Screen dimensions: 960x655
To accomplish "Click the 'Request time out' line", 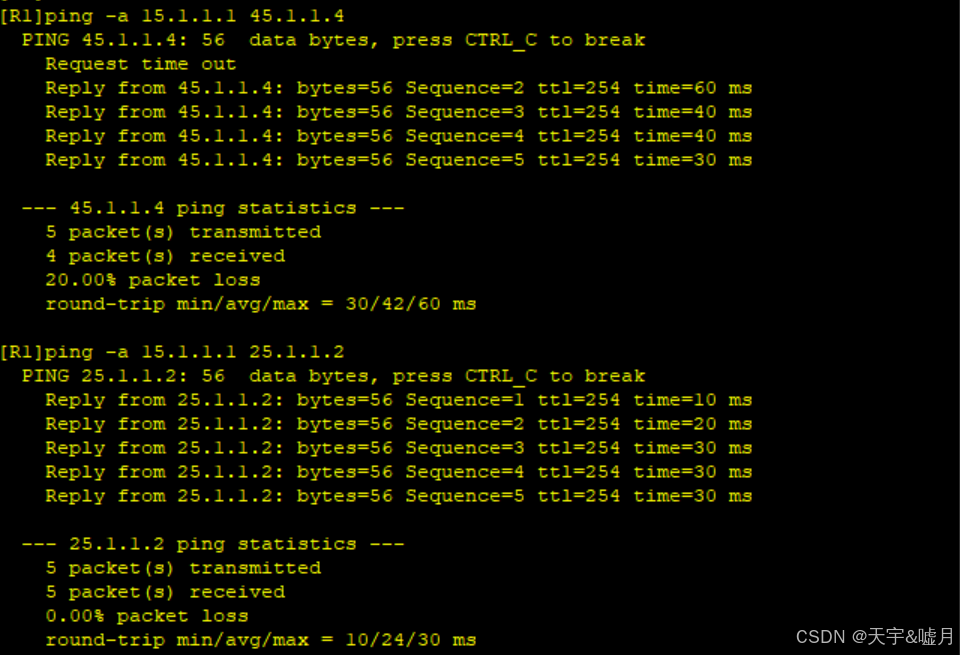I will [140, 64].
